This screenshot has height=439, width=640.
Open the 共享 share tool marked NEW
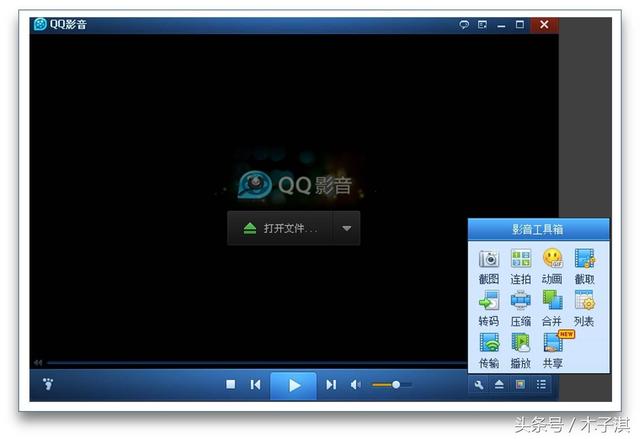click(x=553, y=351)
